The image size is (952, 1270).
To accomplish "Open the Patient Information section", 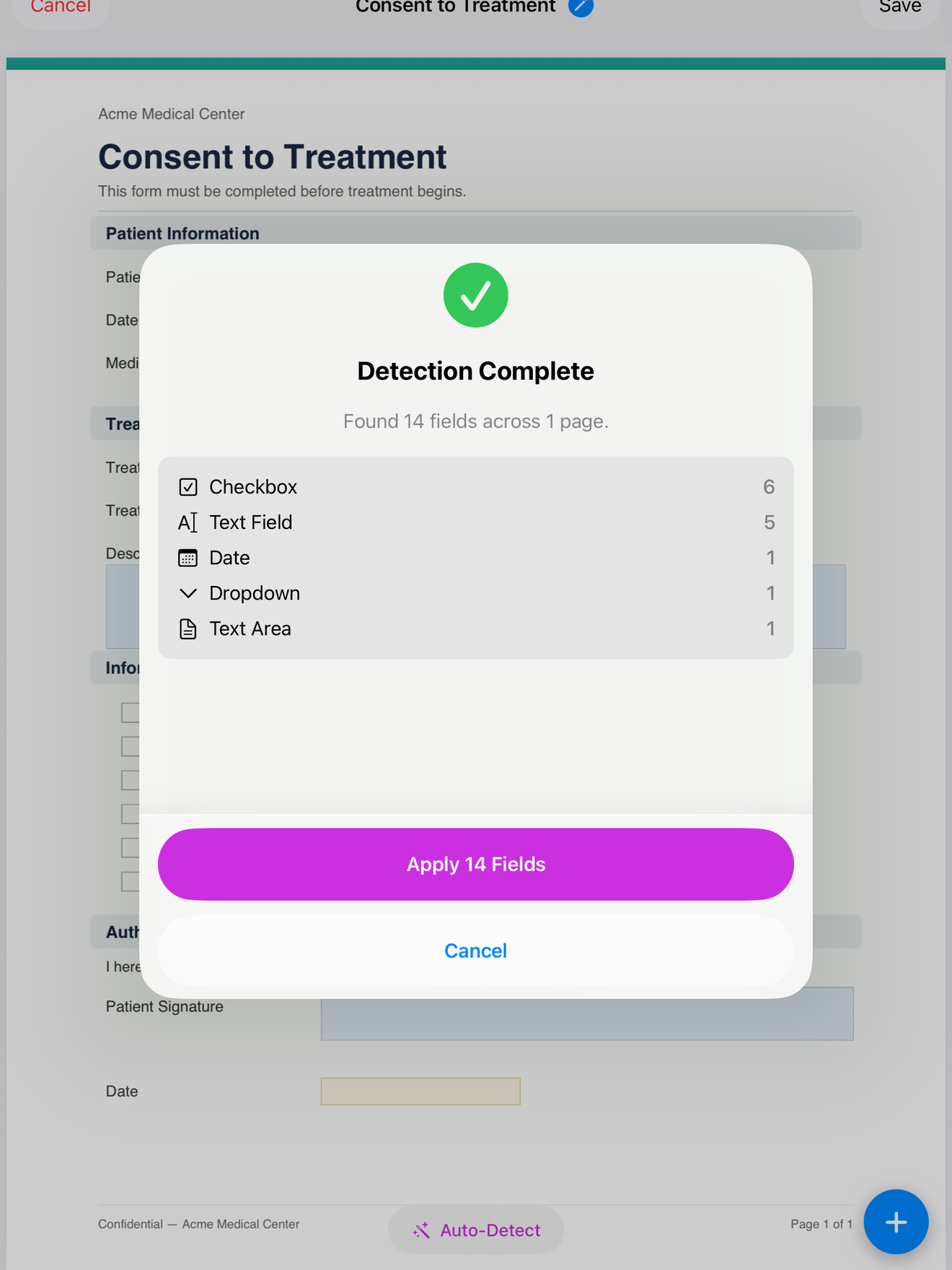I will click(x=182, y=232).
